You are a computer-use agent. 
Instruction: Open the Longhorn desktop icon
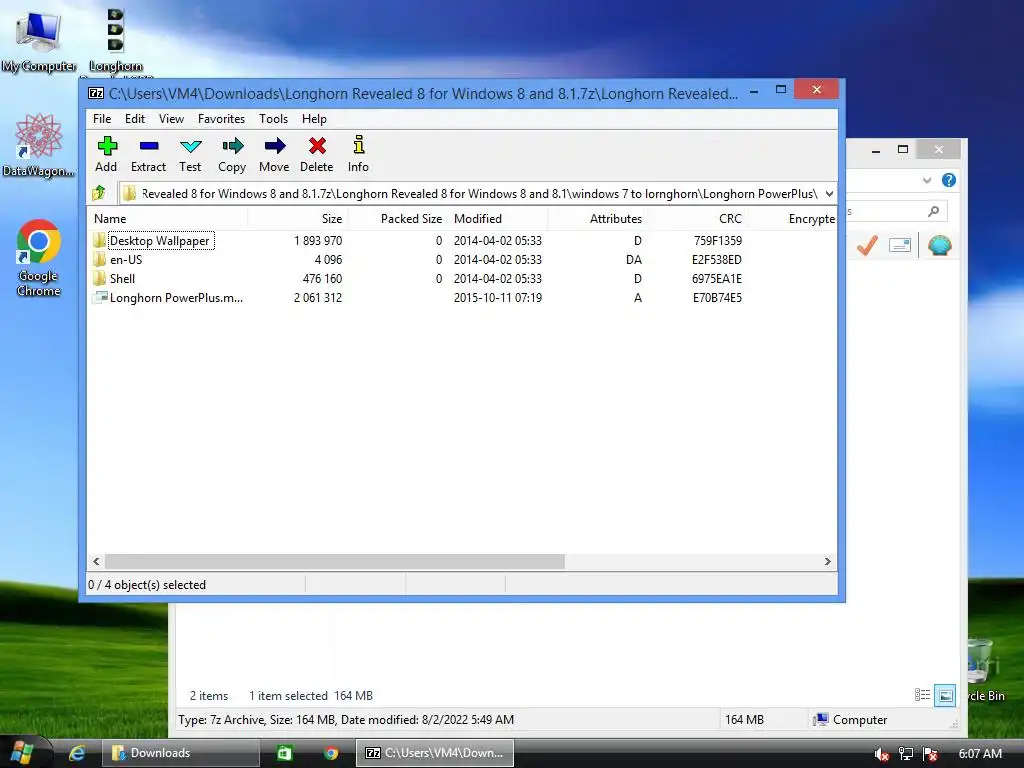coord(116,41)
